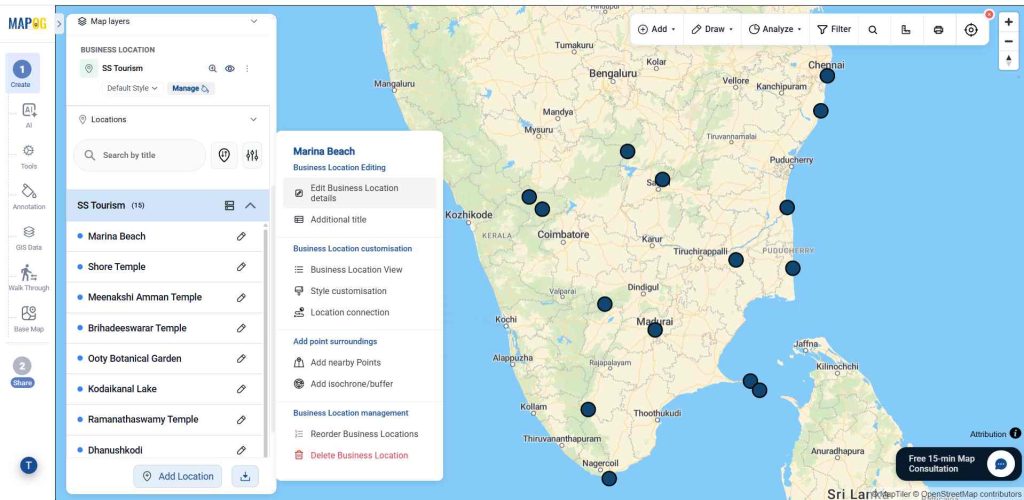The width and height of the screenshot is (1024, 500).
Task: Click the location pin sort button beside search
Action: pyautogui.click(x=224, y=155)
